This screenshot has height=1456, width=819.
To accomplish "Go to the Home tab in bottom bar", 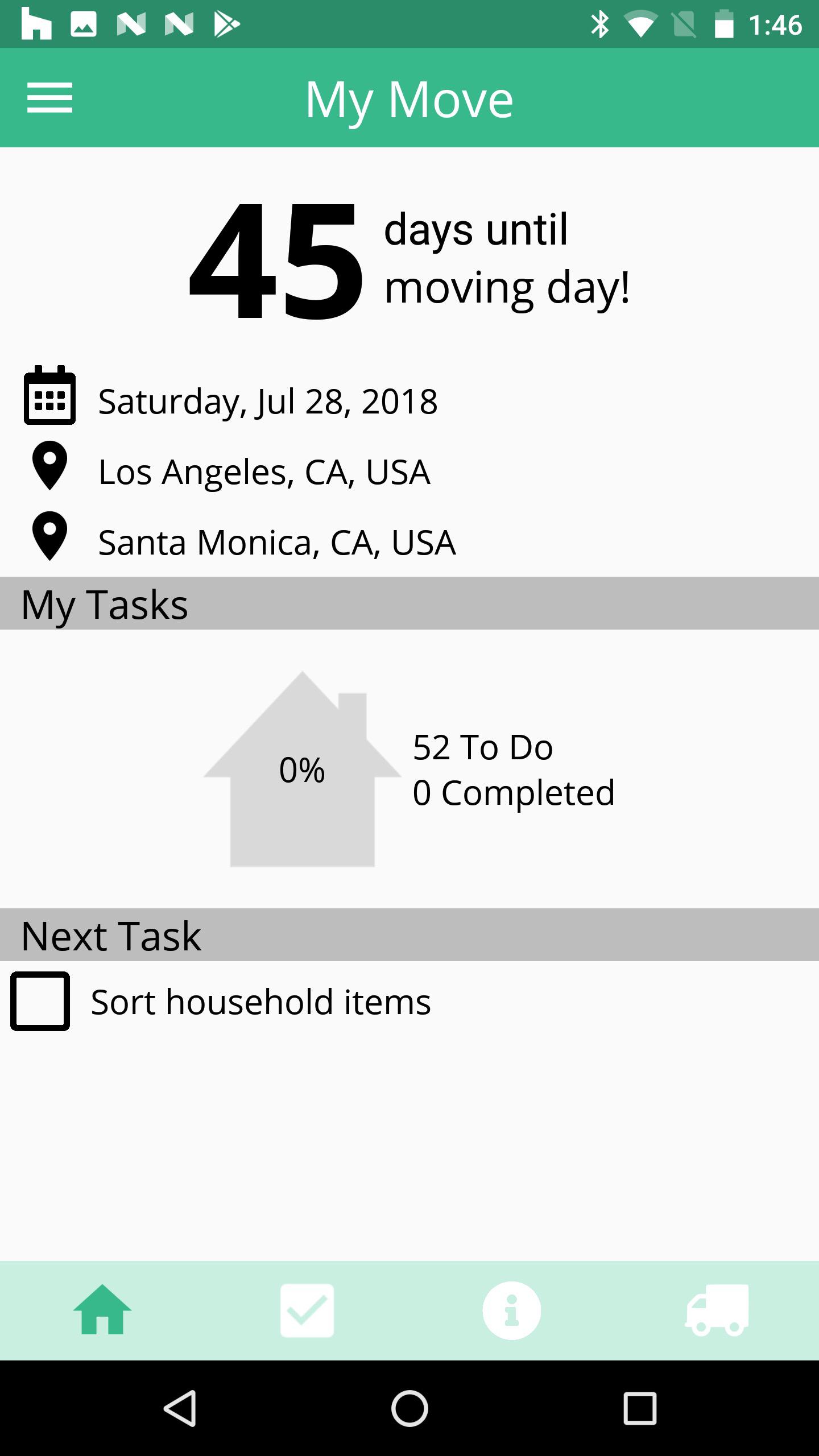I will coord(102,1310).
